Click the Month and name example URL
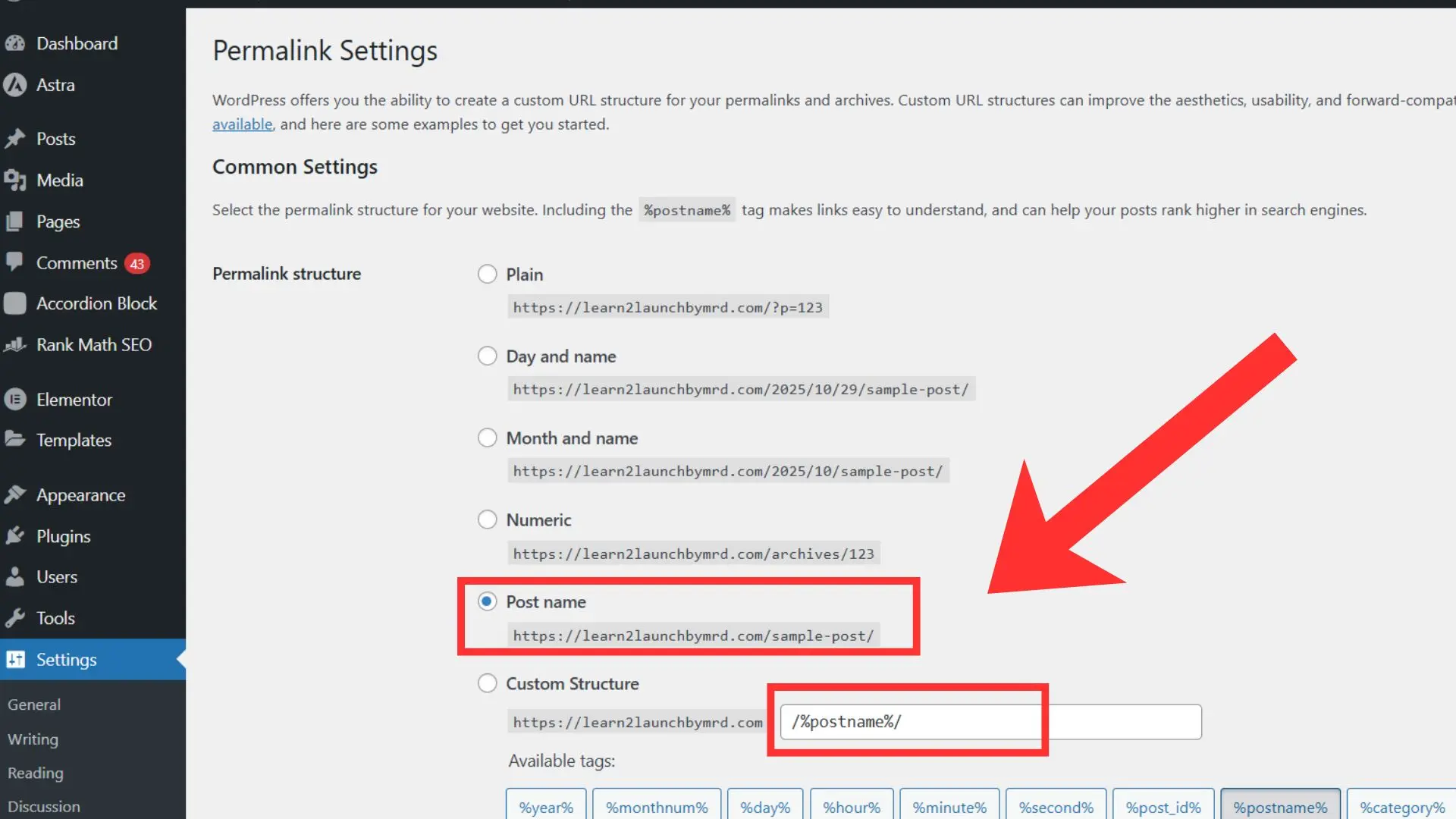 [728, 471]
